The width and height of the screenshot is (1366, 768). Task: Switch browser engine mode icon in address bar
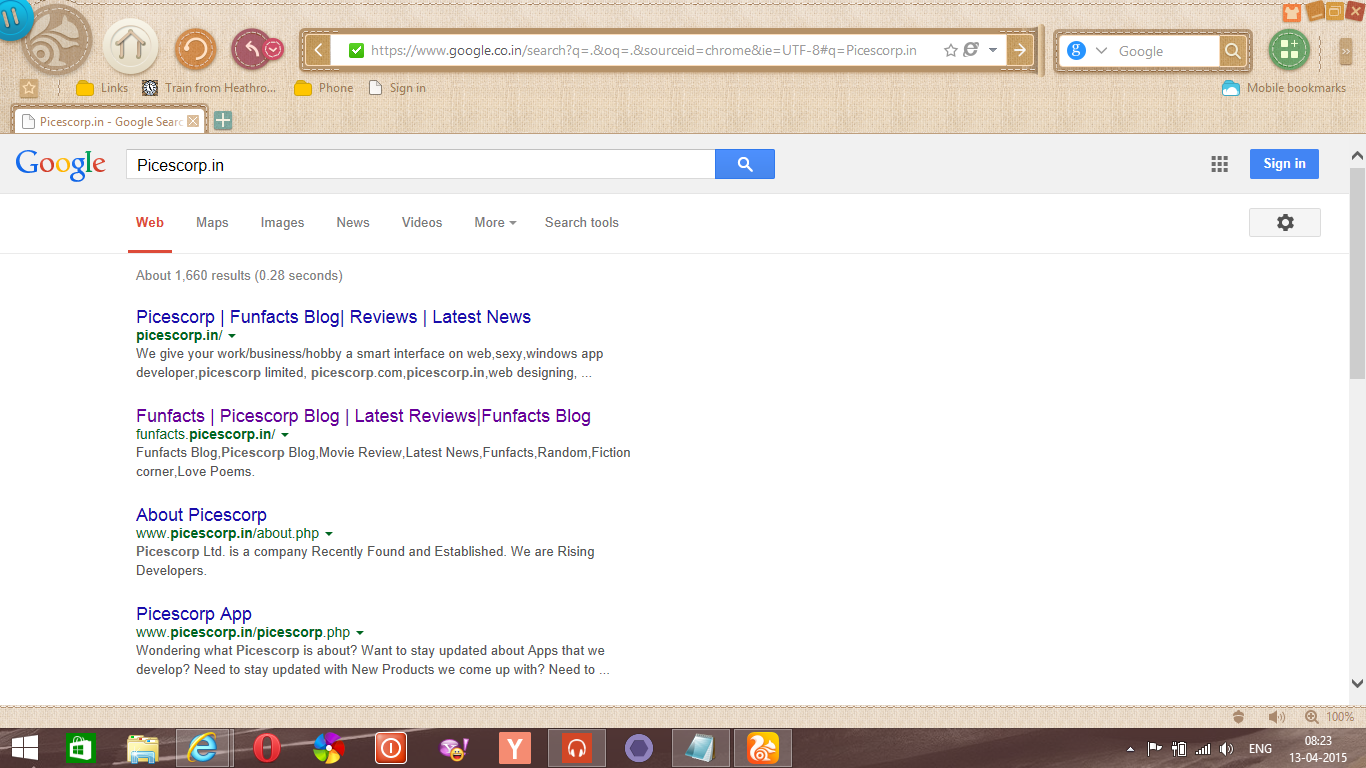pos(970,50)
